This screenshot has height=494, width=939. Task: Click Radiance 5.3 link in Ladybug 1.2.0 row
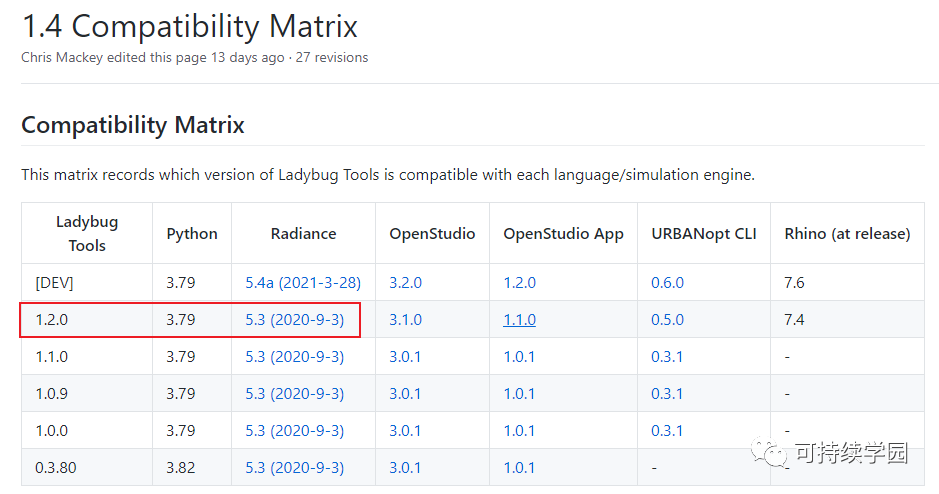click(x=294, y=320)
